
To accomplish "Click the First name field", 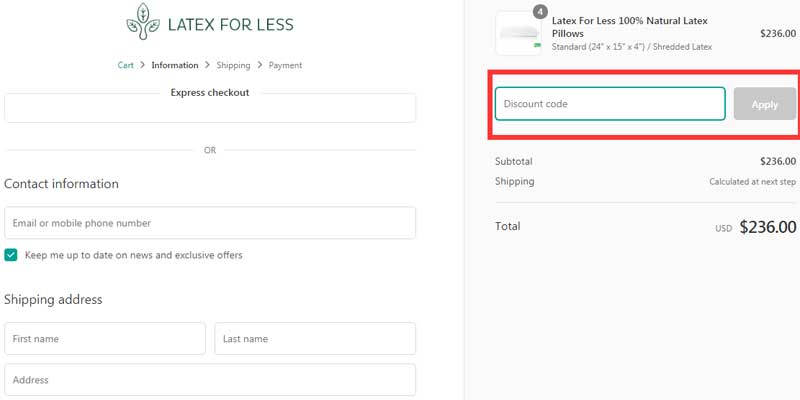I will (105, 338).
